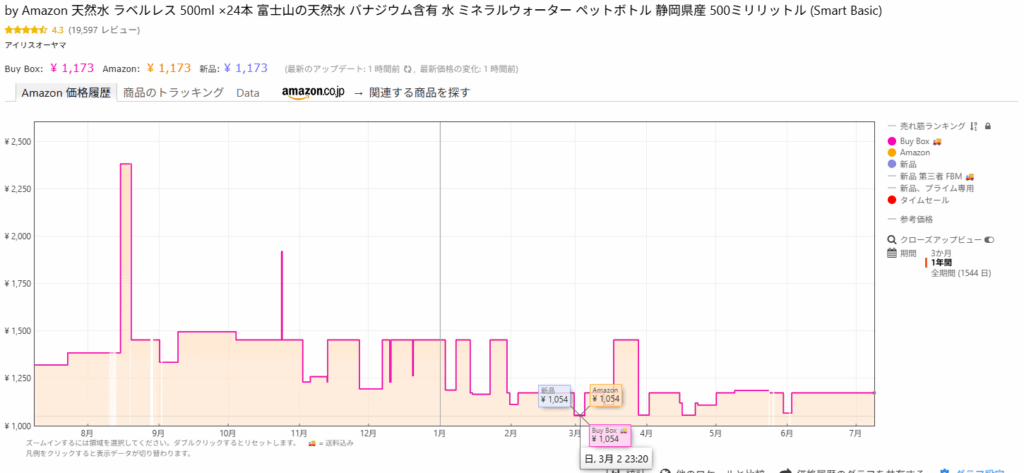The width and height of the screenshot is (1024, 473).
Task: Click the 4.3 rating number
Action: coord(57,30)
